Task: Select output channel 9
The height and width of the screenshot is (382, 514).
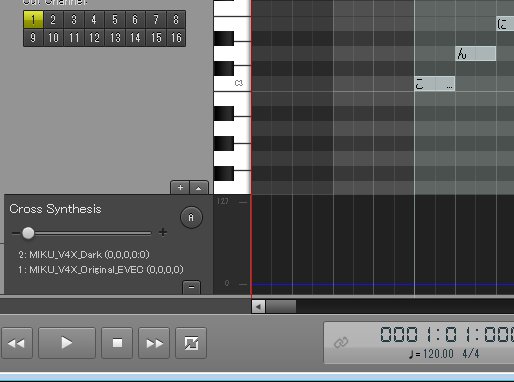Action: 33,37
